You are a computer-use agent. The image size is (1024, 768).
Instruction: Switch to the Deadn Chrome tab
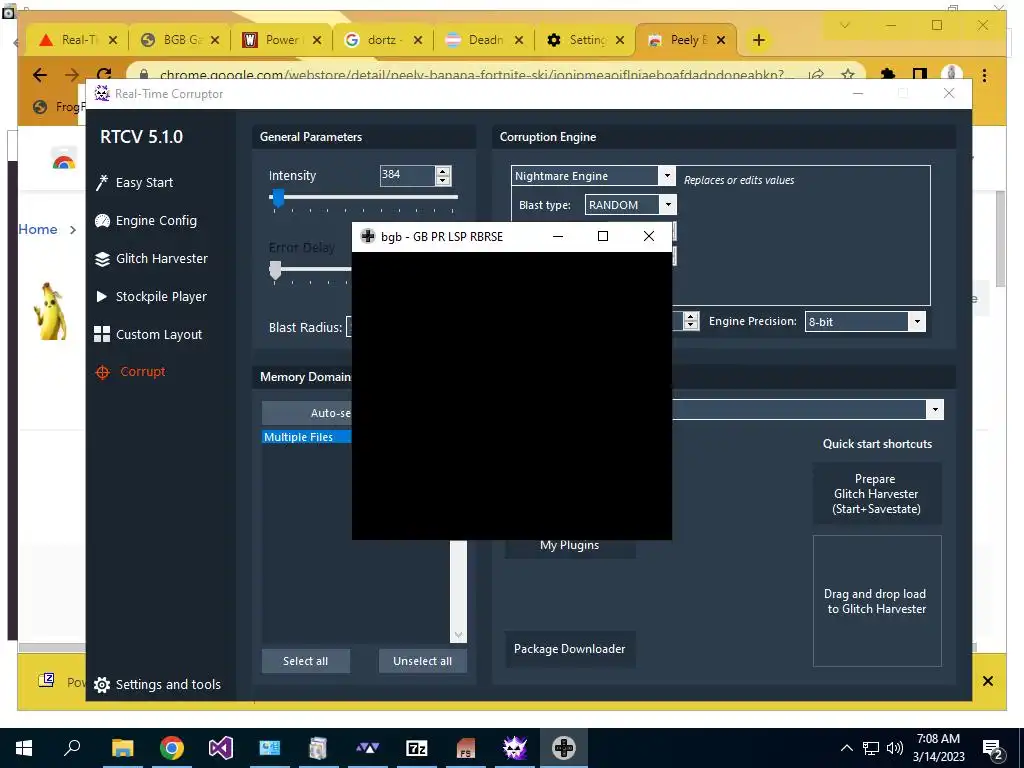tap(485, 40)
